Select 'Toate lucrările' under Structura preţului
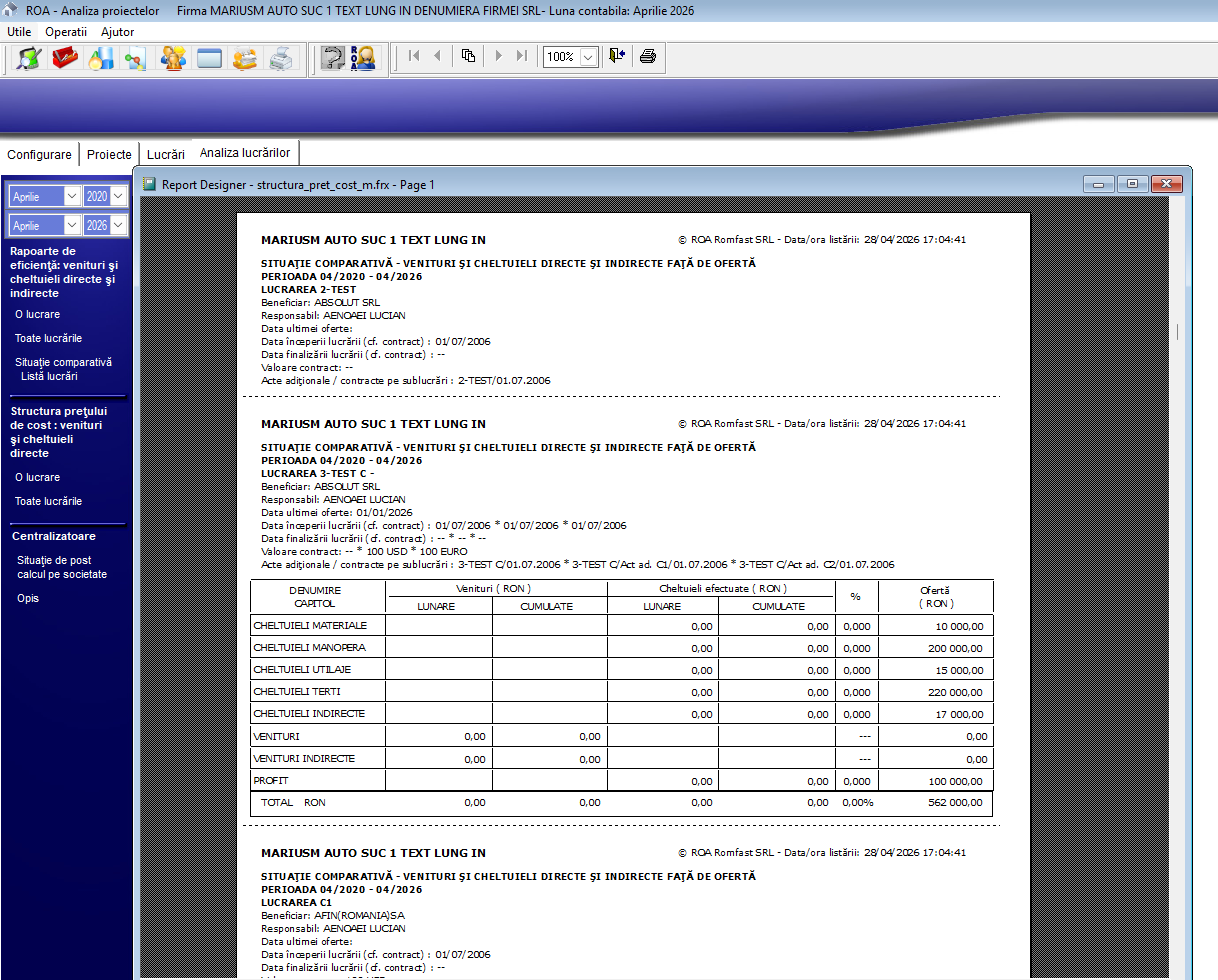The image size is (1218, 980). click(x=47, y=501)
